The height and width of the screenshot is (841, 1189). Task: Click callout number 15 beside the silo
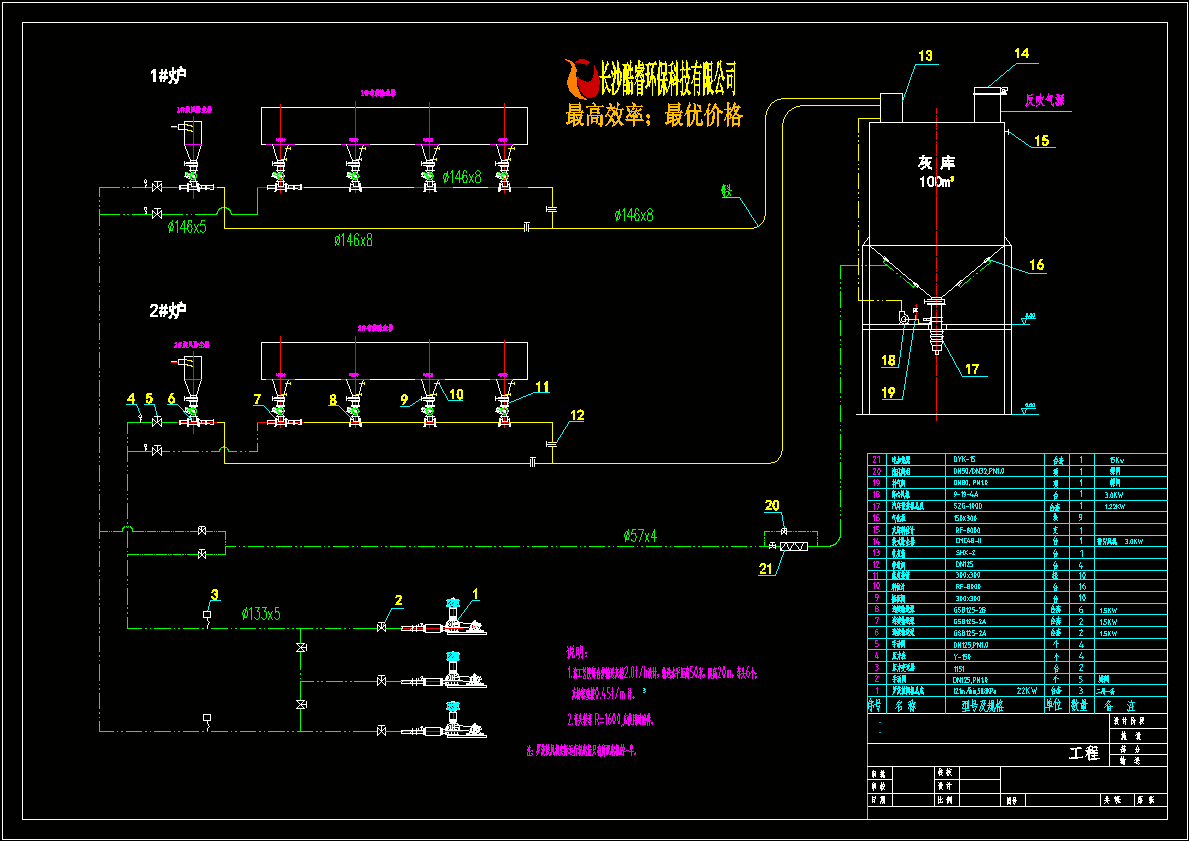tap(1042, 140)
